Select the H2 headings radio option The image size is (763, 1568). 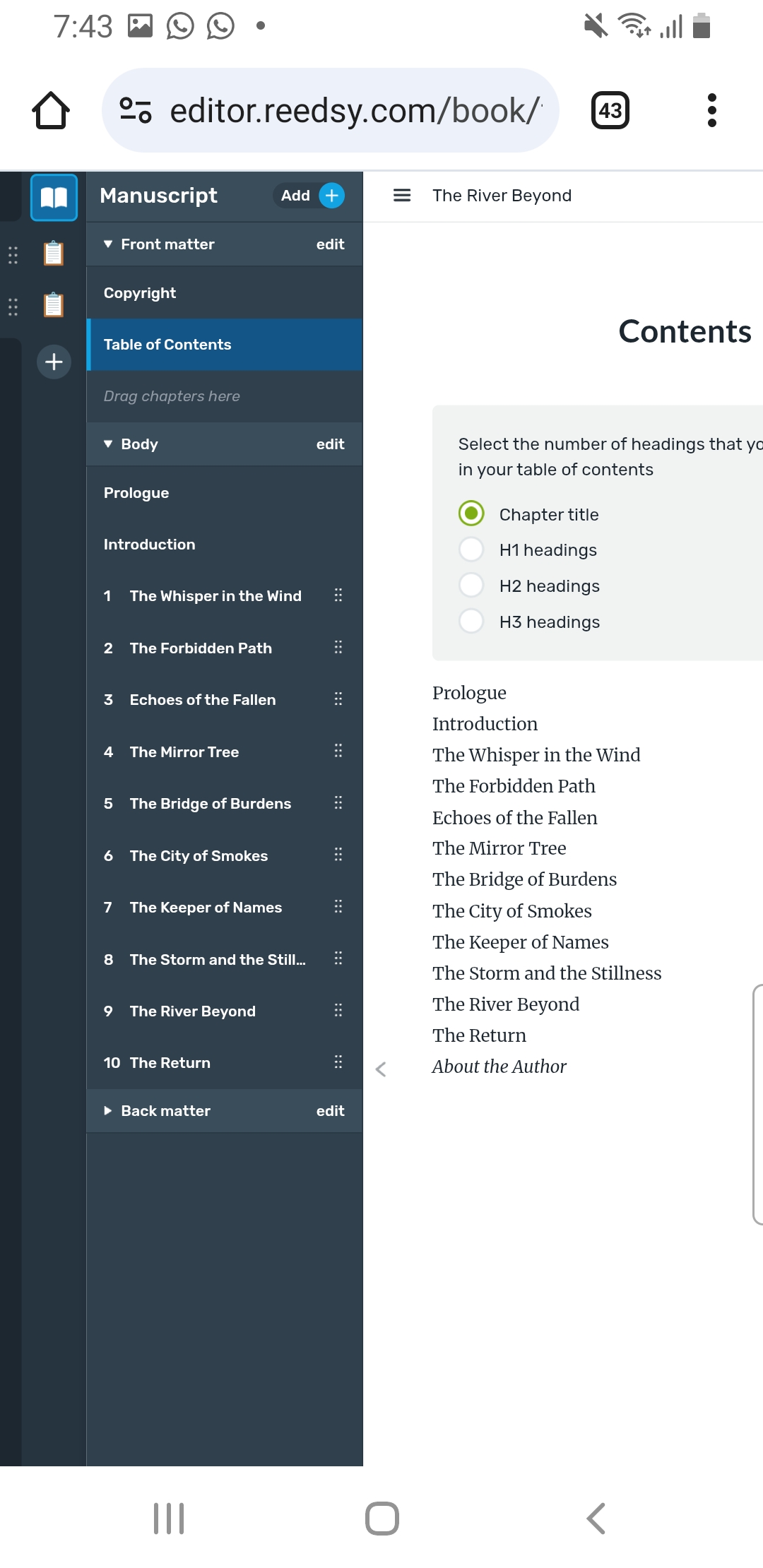(x=471, y=586)
